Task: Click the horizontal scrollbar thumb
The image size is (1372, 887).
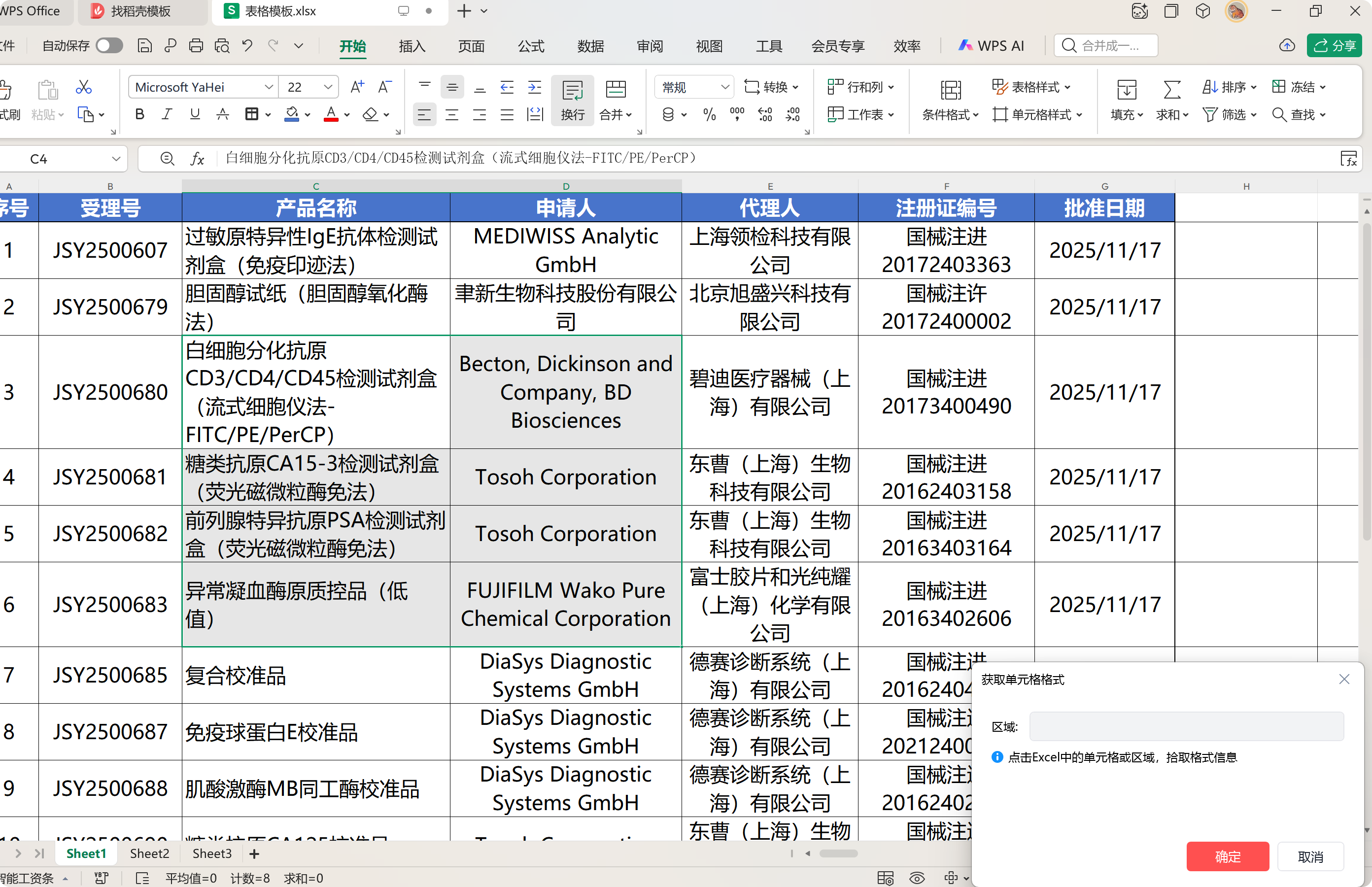Action: pyautogui.click(x=838, y=853)
